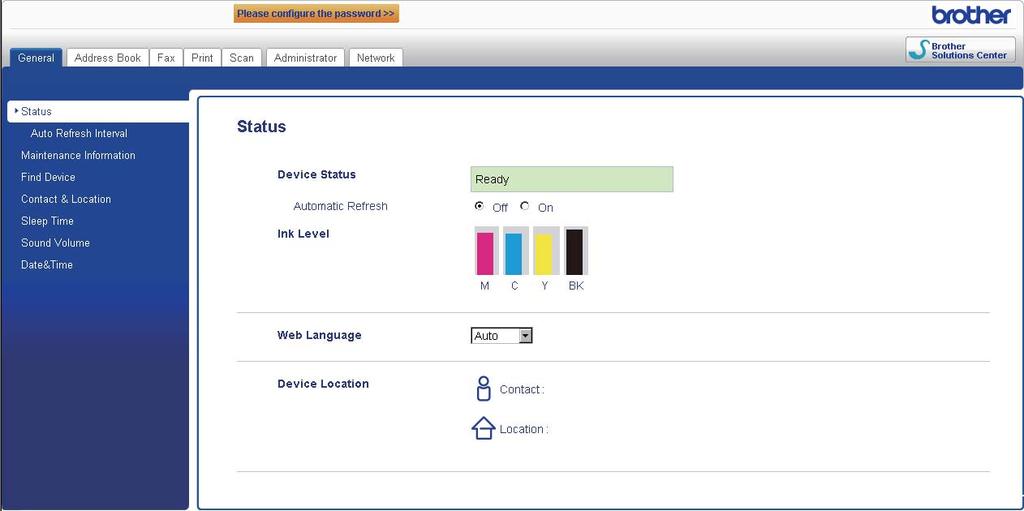This screenshot has height=511, width=1024.
Task: Click the Device Location label
Action: point(323,384)
